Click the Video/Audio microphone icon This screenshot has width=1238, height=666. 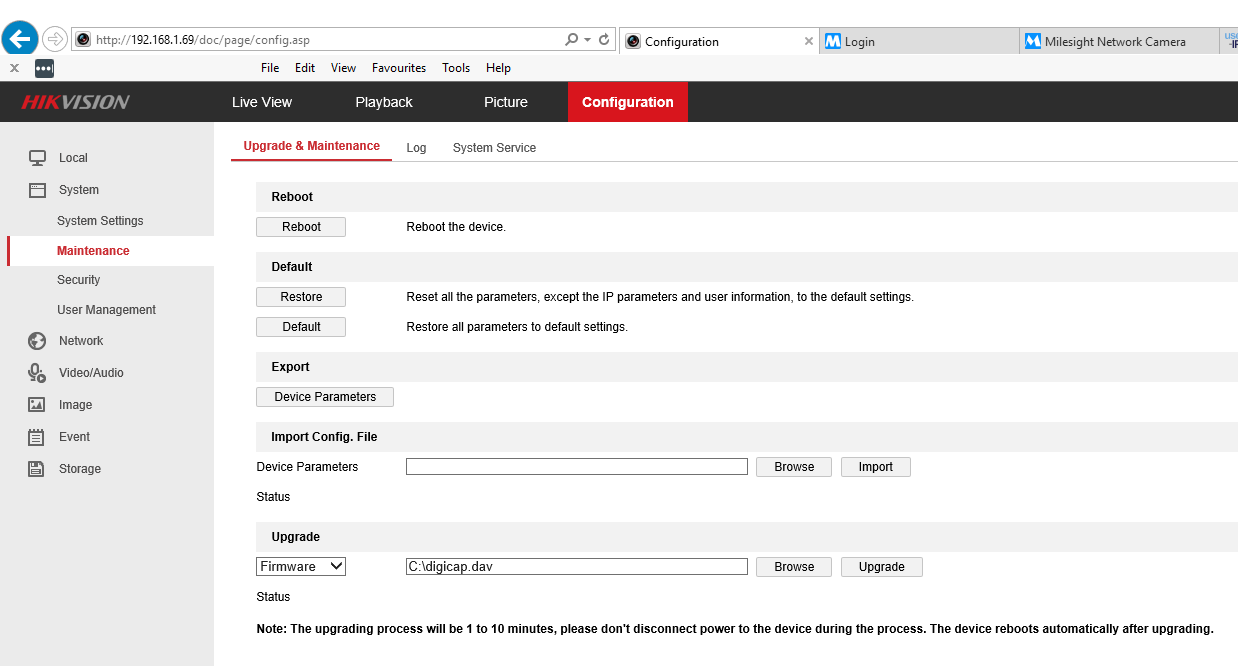(x=37, y=373)
